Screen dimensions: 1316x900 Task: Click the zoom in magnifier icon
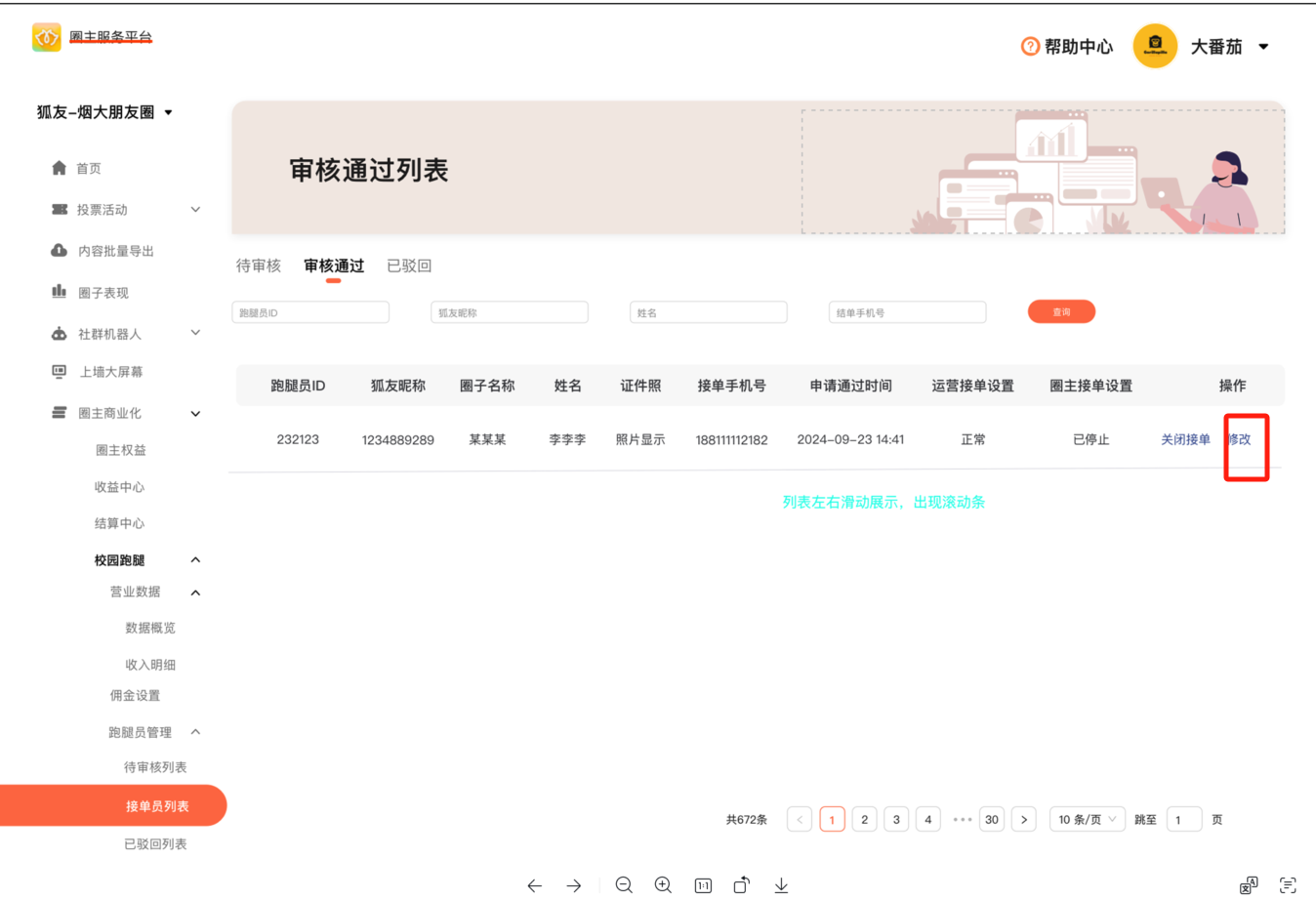[663, 884]
